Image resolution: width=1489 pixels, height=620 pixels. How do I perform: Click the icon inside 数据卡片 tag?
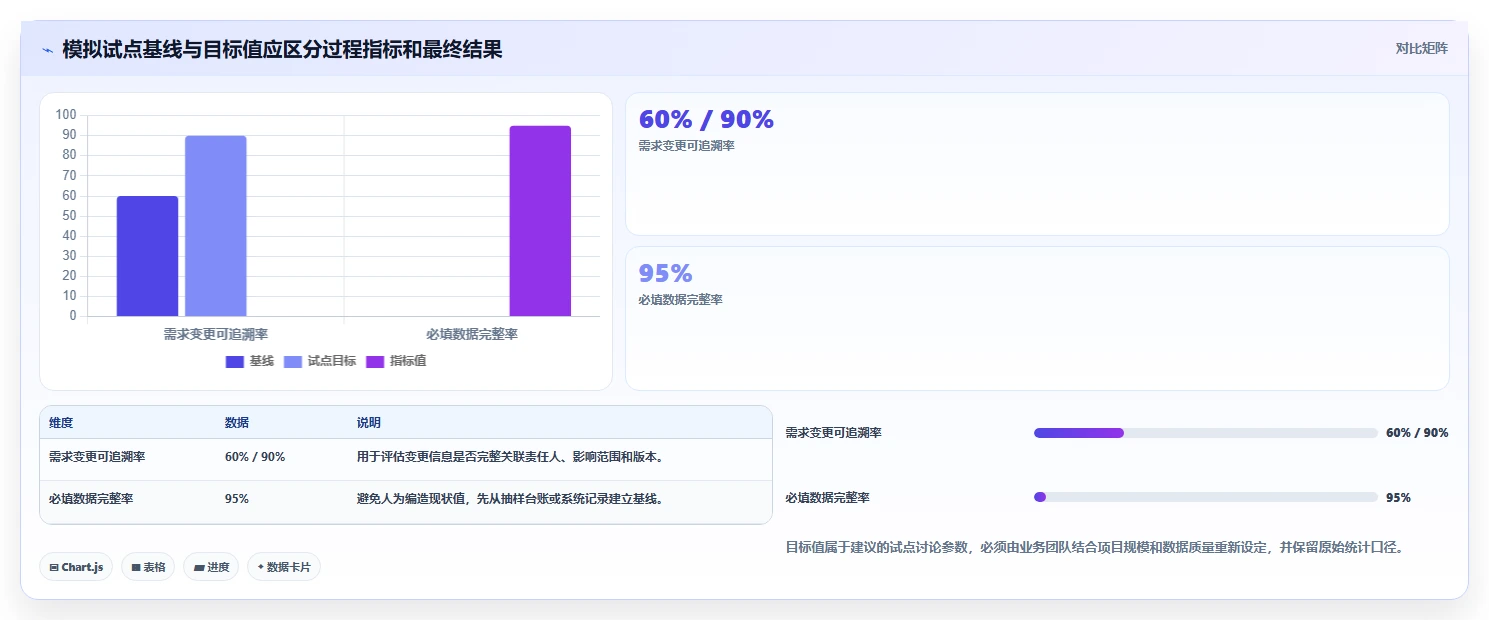coord(261,567)
